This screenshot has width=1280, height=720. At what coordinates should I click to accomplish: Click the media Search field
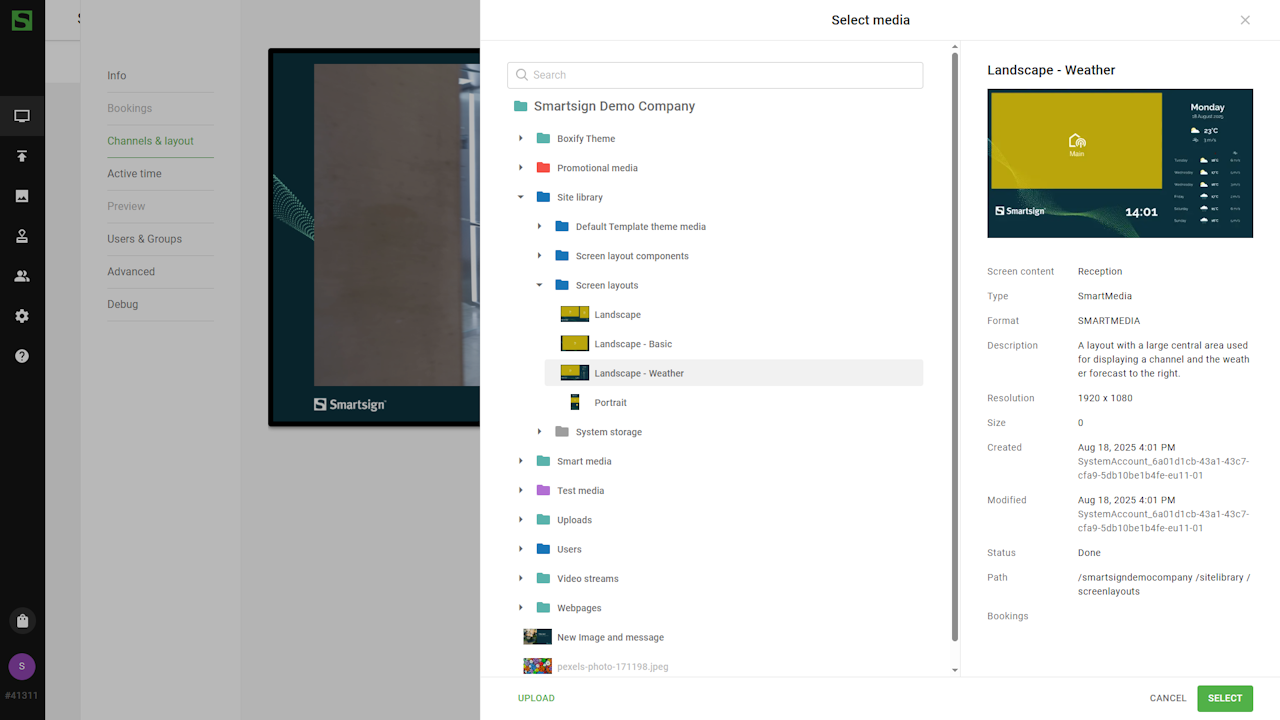[715, 75]
